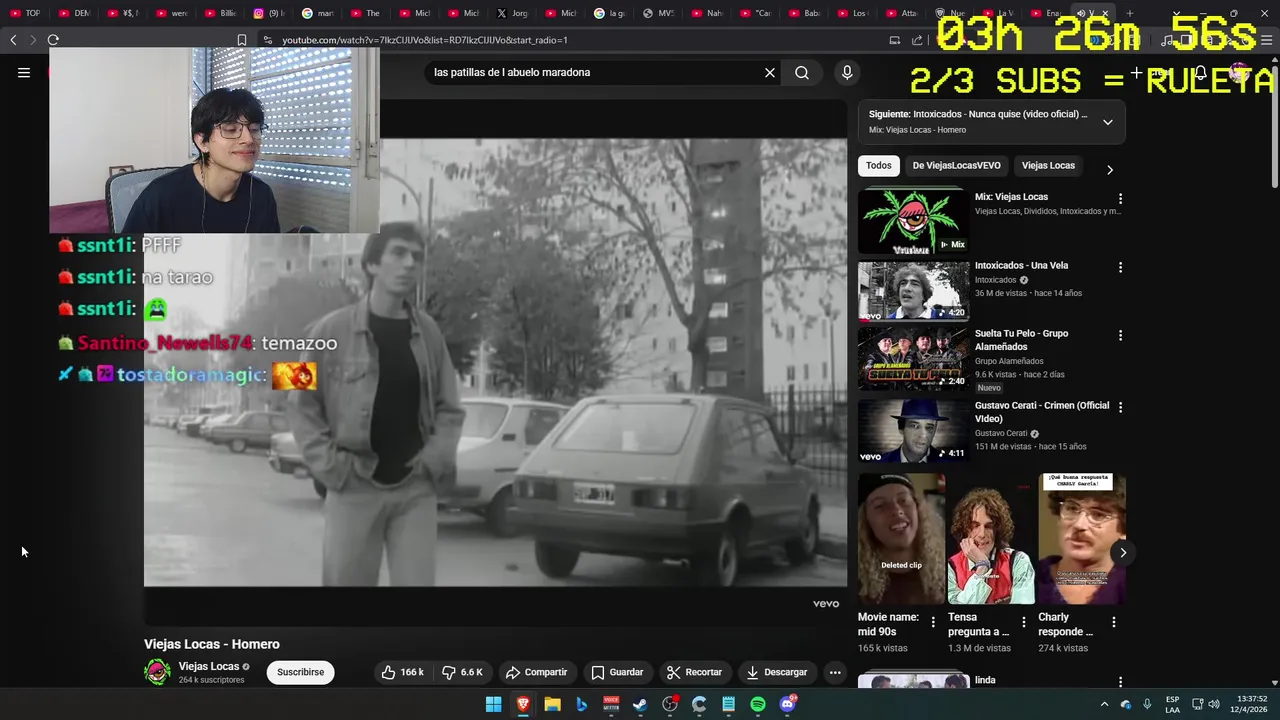Viewport: 1280px width, 720px height.
Task: Switch to the Instagram browser tab
Action: pos(271,13)
